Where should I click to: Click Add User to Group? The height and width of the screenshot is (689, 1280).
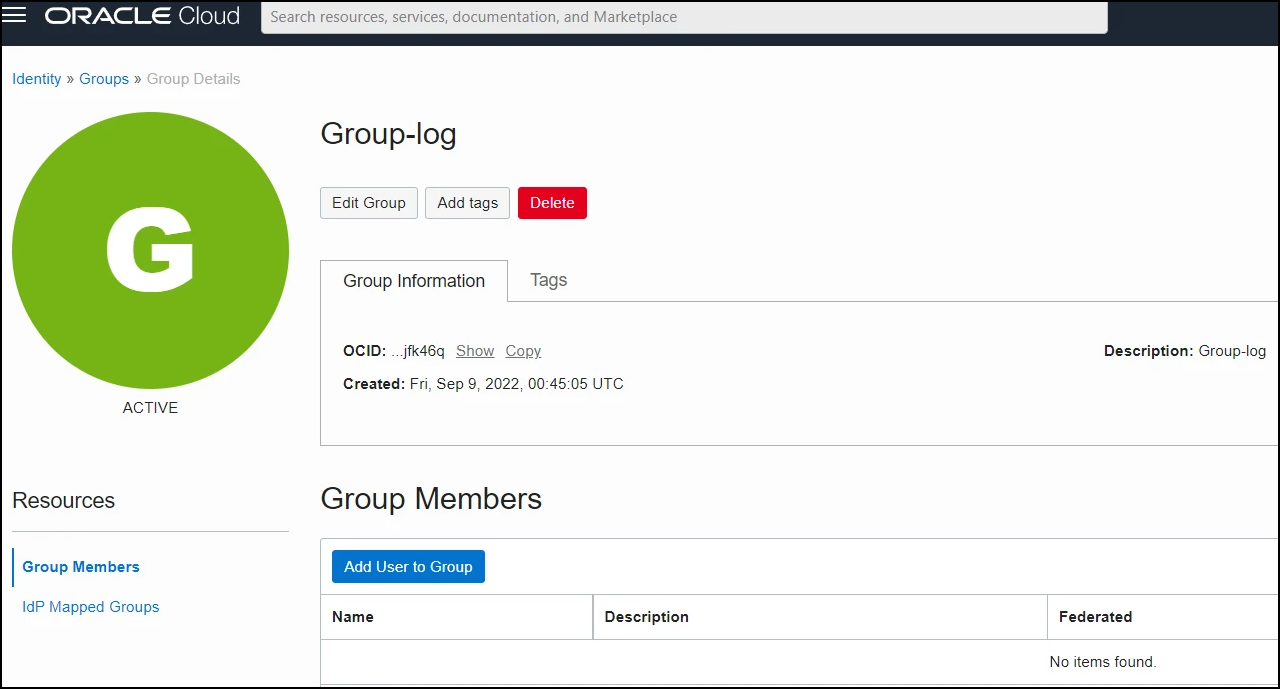point(408,567)
